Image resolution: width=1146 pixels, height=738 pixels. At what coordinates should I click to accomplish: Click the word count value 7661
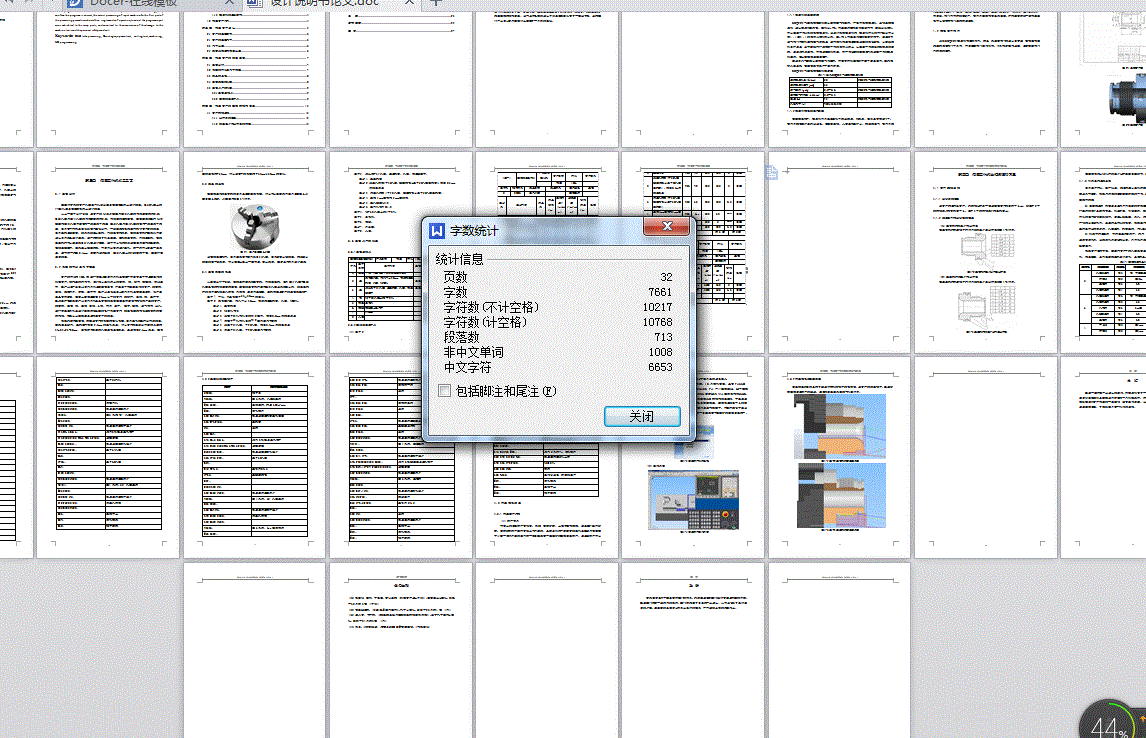[x=660, y=292]
